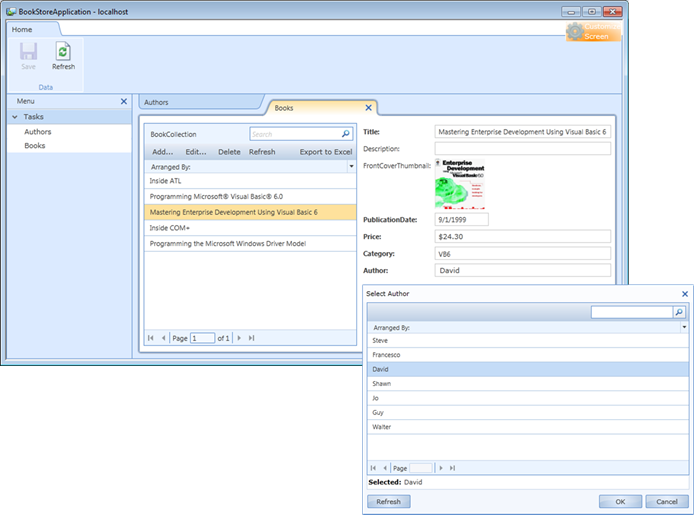Viewport: 694px width, 515px height.
Task: Go to next page in book list
Action: tap(240, 338)
